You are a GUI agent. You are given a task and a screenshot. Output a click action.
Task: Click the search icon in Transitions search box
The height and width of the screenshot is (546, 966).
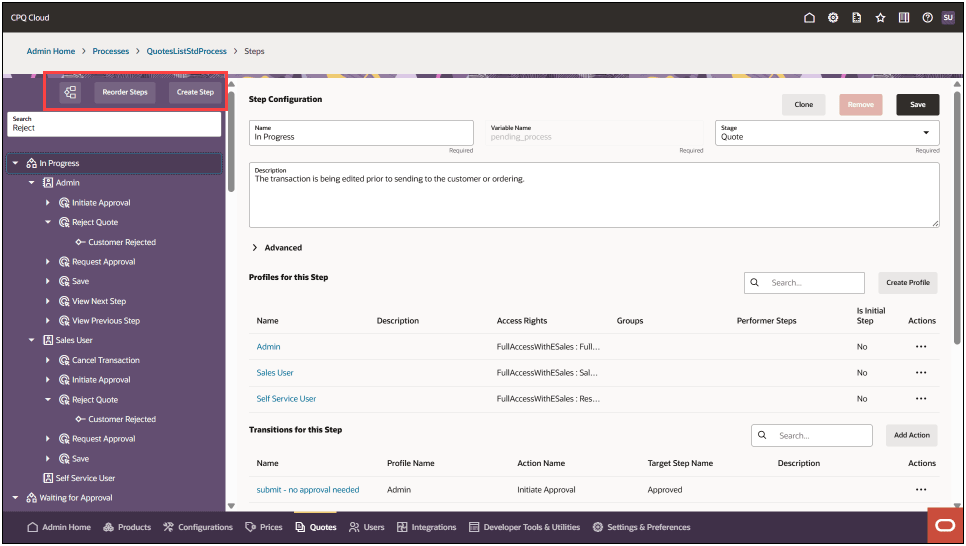[x=762, y=436]
